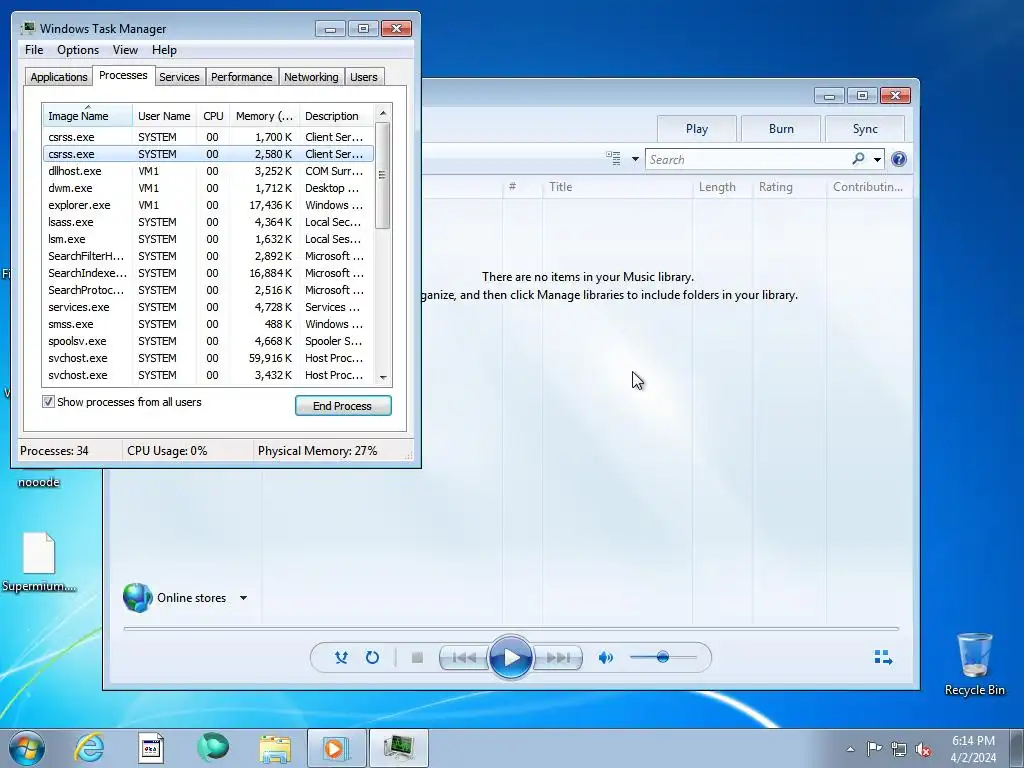The image size is (1024, 768).
Task: Expand the View options dropdown arrow
Action: pyautogui.click(x=635, y=159)
